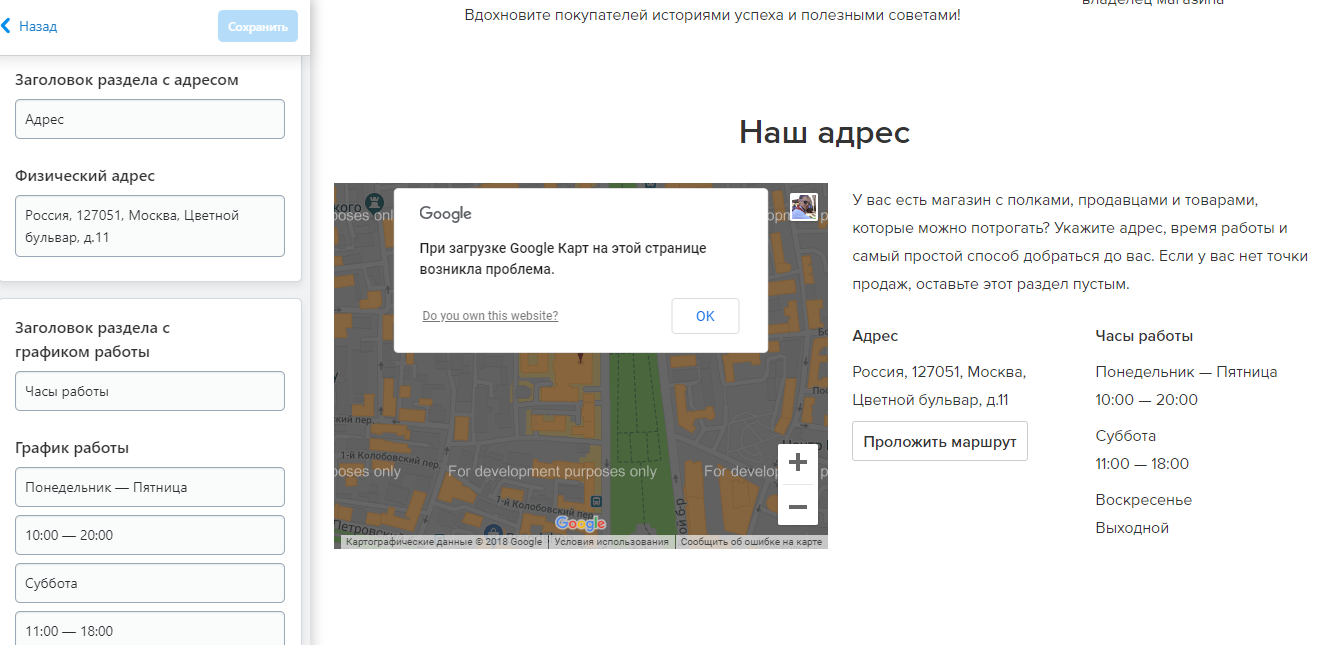Edit the address section title field 'Адрес'
Image resolution: width=1320 pixels, height=645 pixels.
(150, 119)
